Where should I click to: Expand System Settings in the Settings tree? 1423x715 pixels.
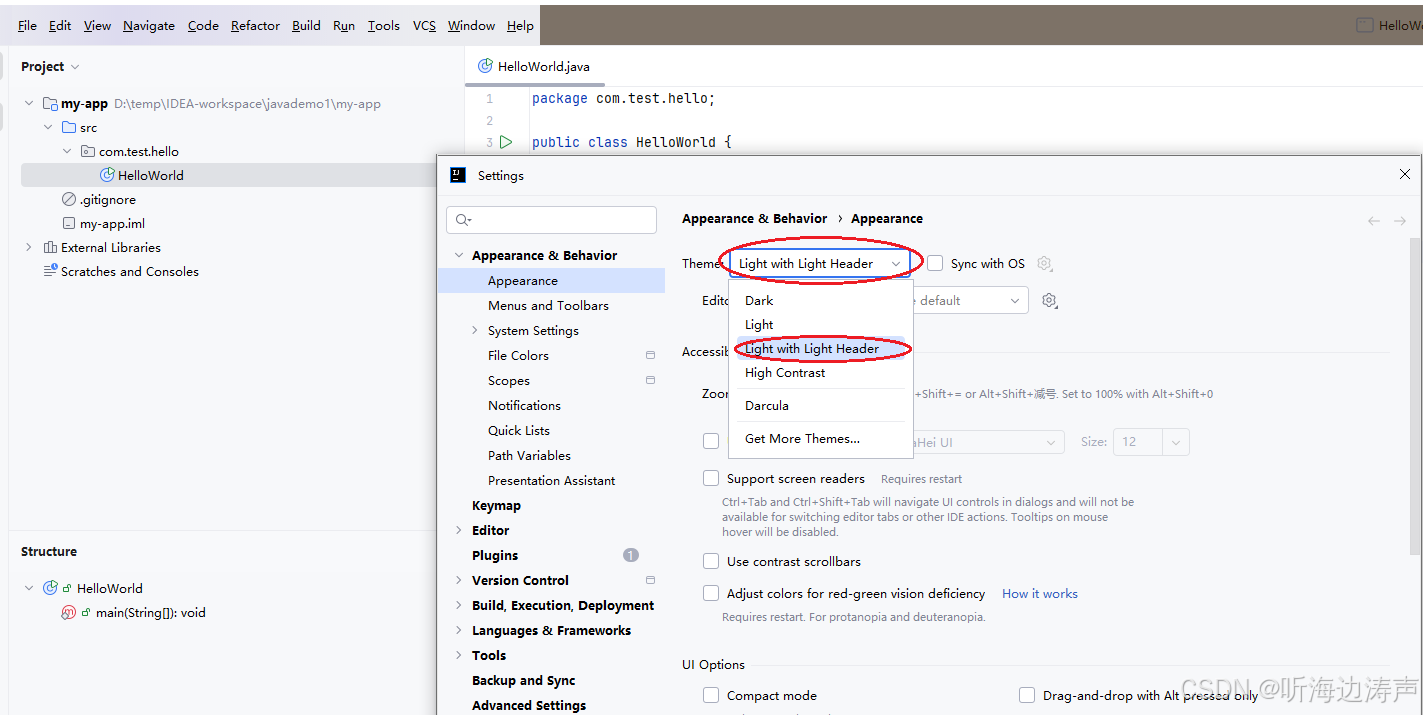(475, 330)
